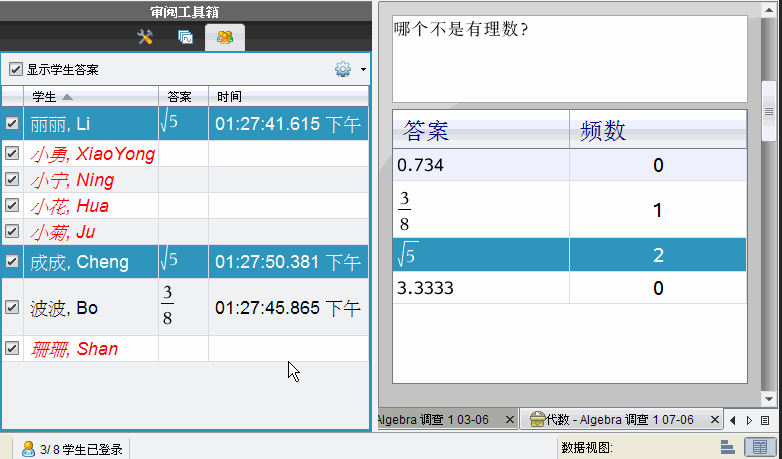Open the dropdown arrow next to gear
Image resolution: width=782 pixels, height=459 pixels.
(x=363, y=70)
